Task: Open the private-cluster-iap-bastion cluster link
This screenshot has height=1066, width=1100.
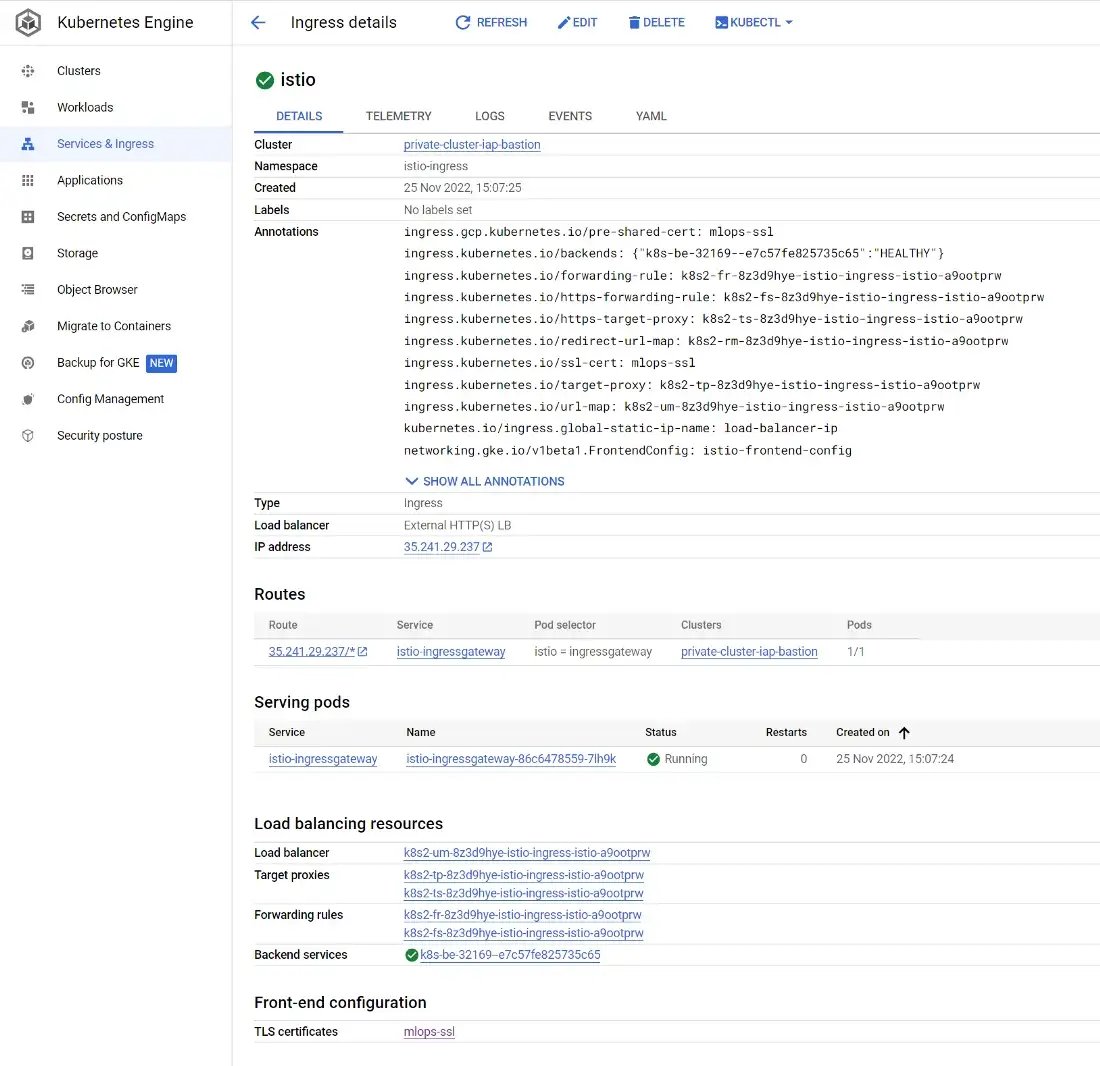Action: 472,145
